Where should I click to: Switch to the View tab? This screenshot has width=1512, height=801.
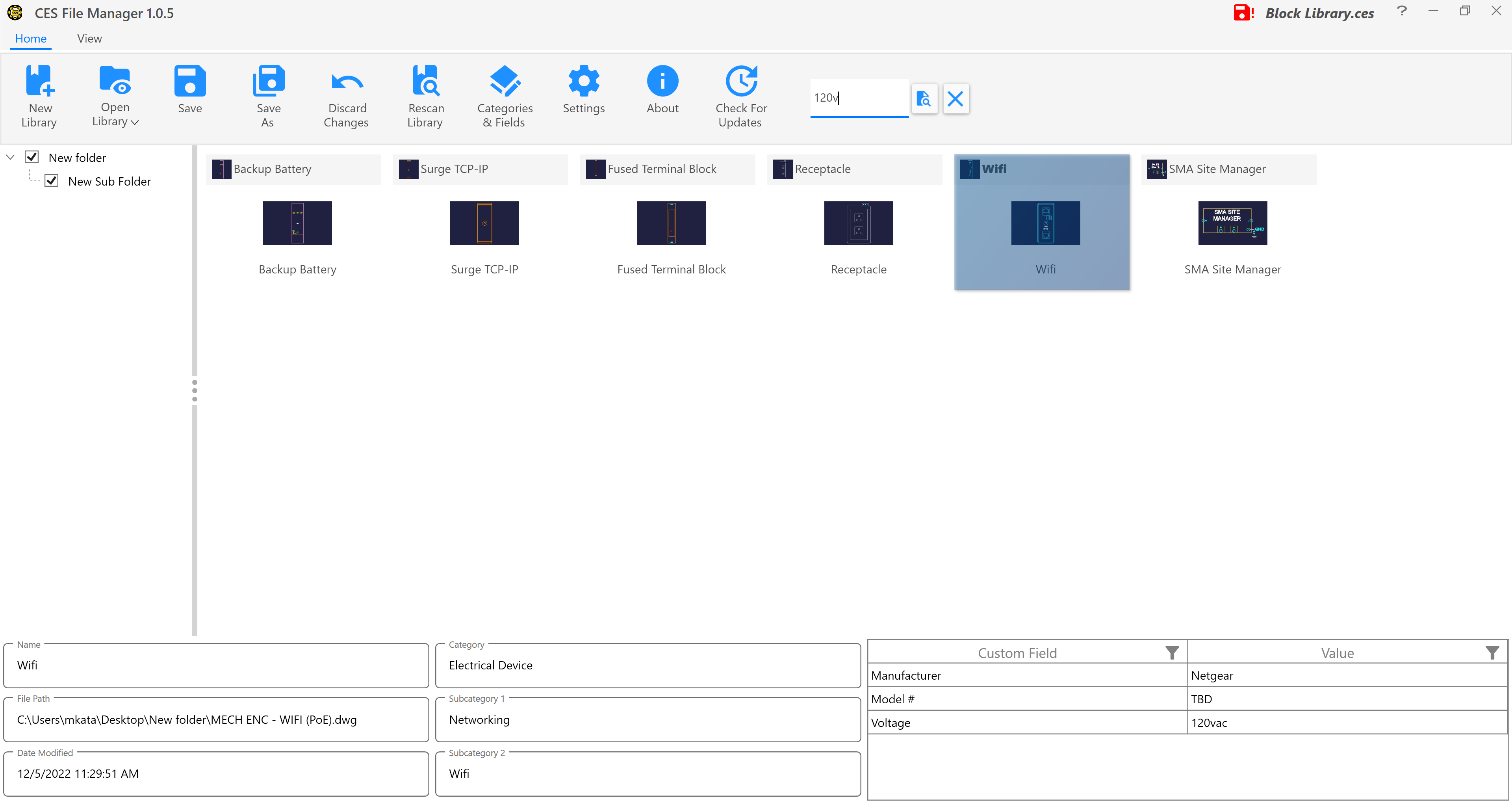[x=89, y=39]
